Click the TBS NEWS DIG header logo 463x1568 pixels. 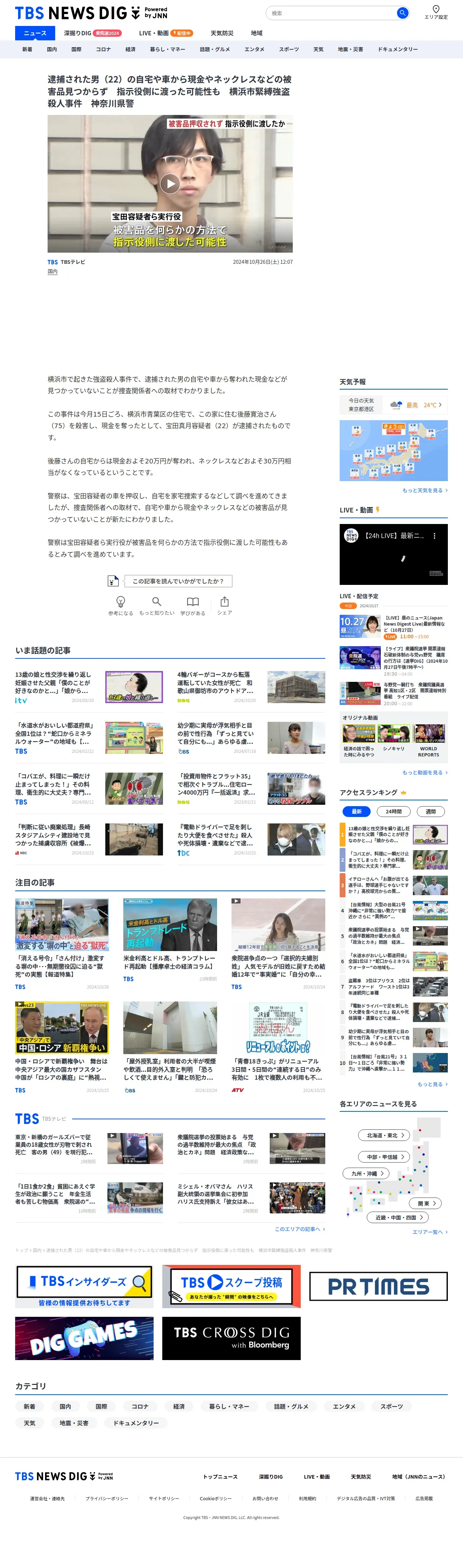click(91, 13)
